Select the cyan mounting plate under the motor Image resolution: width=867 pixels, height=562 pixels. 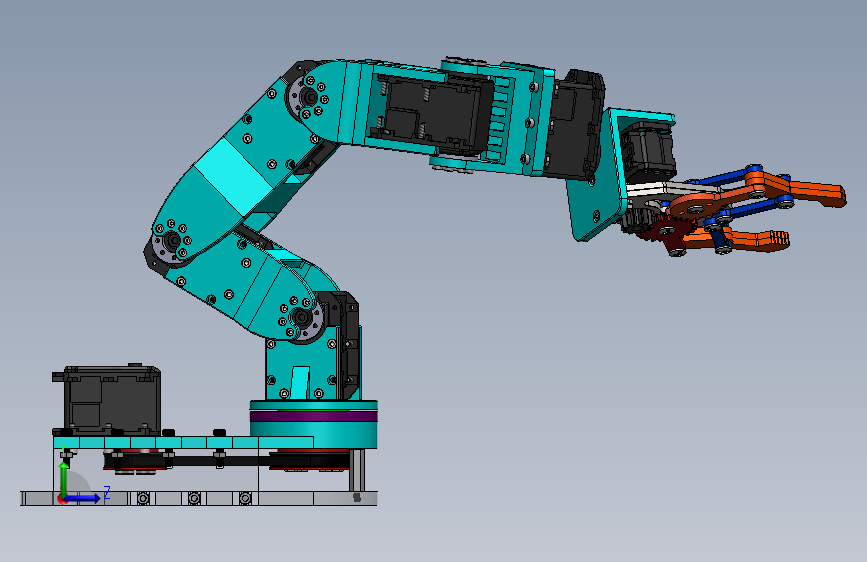[x=184, y=442]
